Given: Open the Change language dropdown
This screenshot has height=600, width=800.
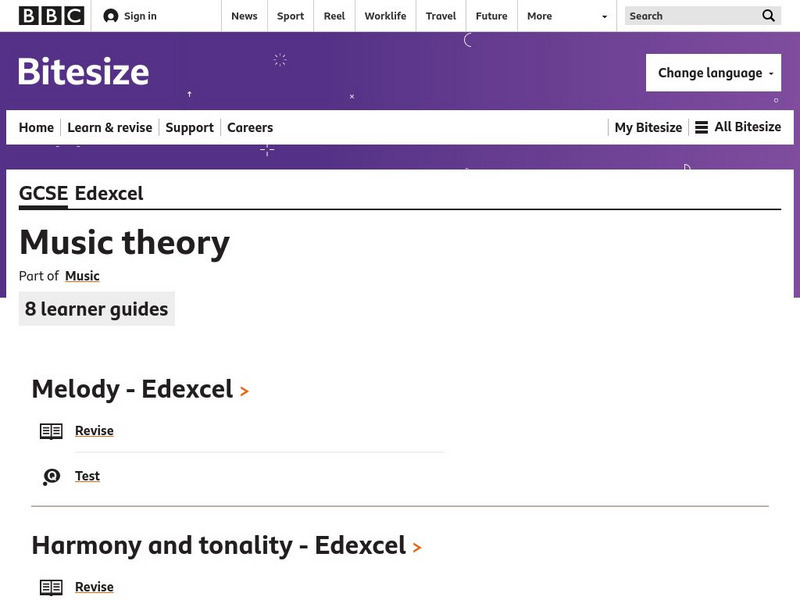Looking at the screenshot, I should (712, 73).
